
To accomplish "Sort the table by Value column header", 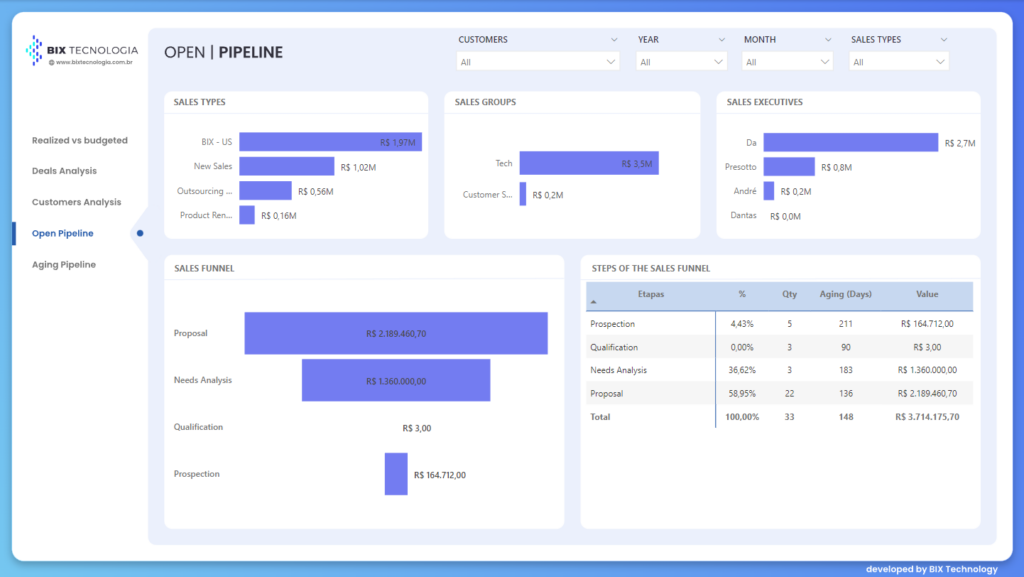I will [927, 295].
